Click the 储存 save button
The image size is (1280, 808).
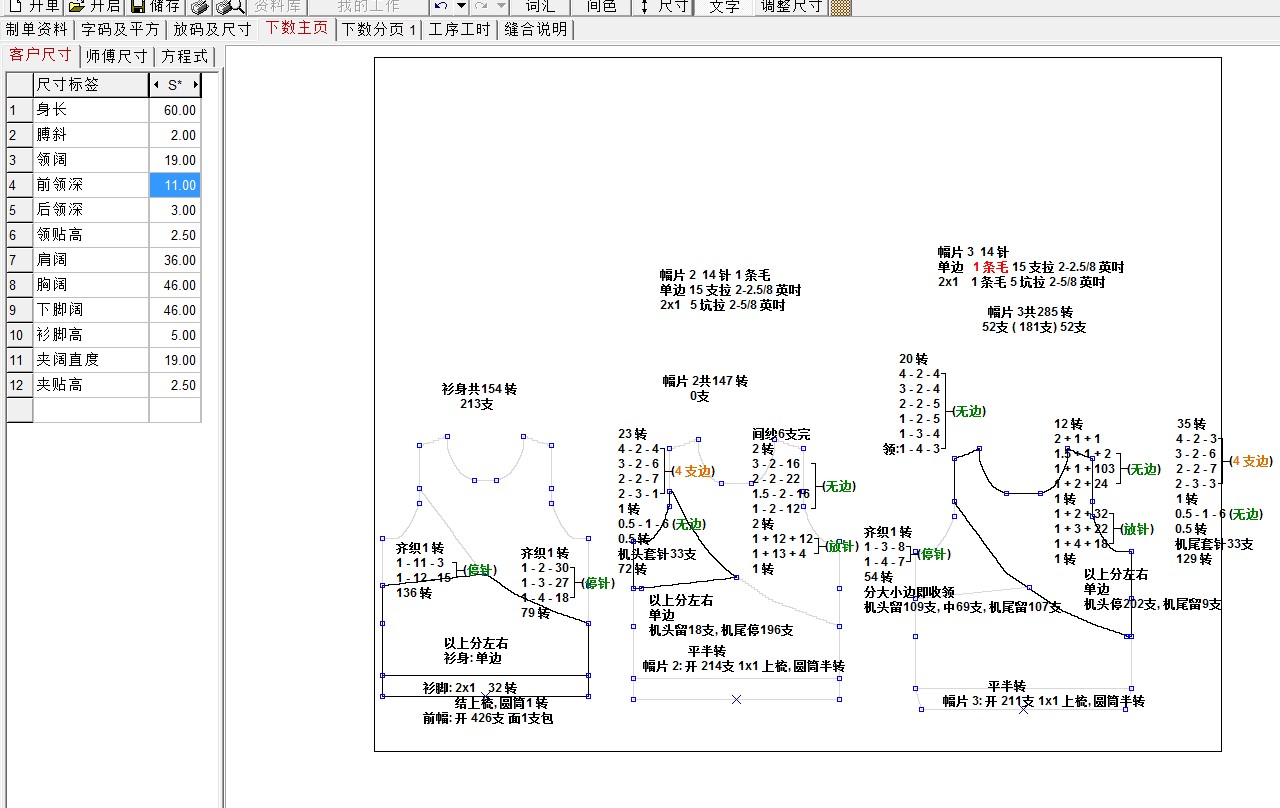[156, 6]
